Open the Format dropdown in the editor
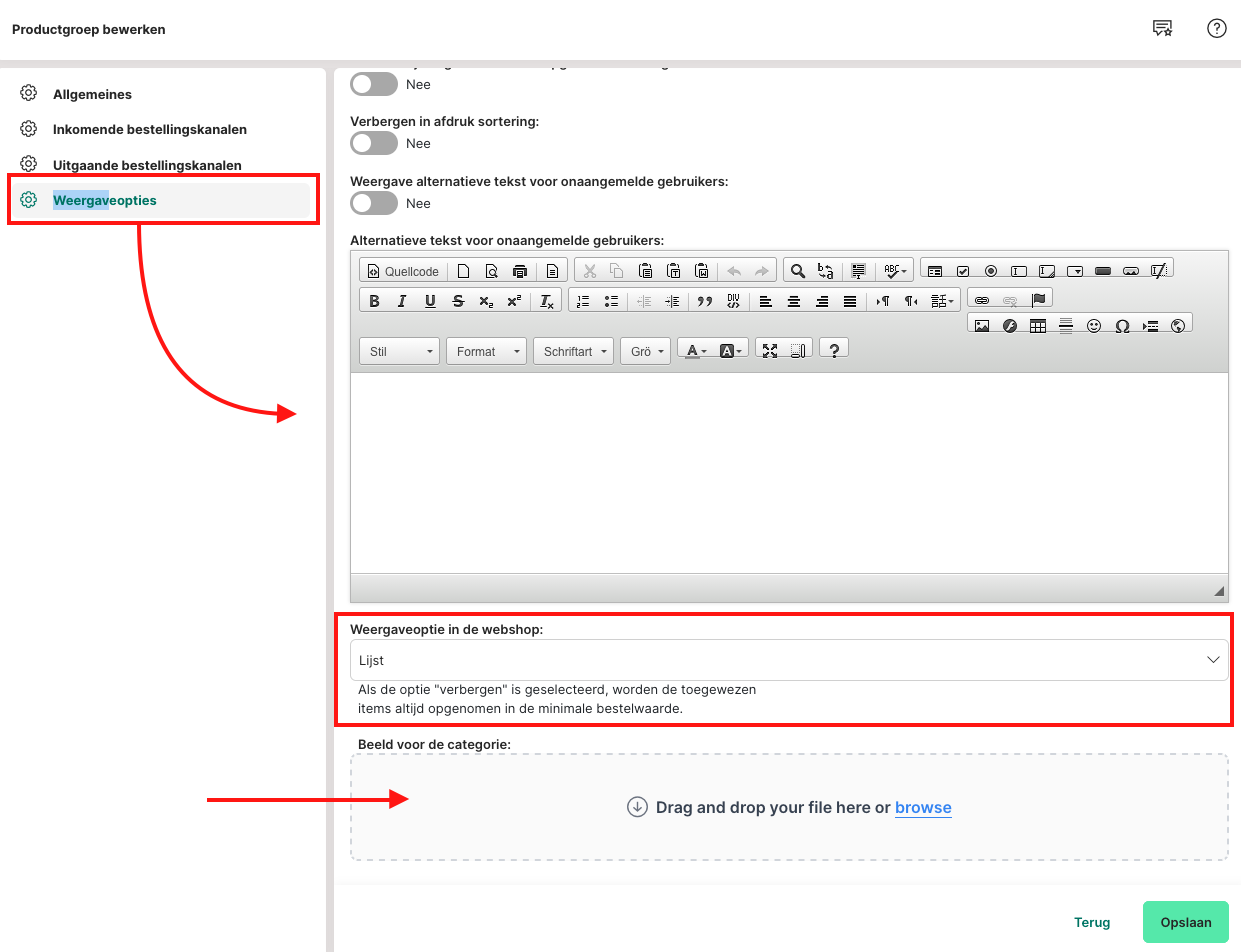This screenshot has width=1241, height=952. coord(487,352)
